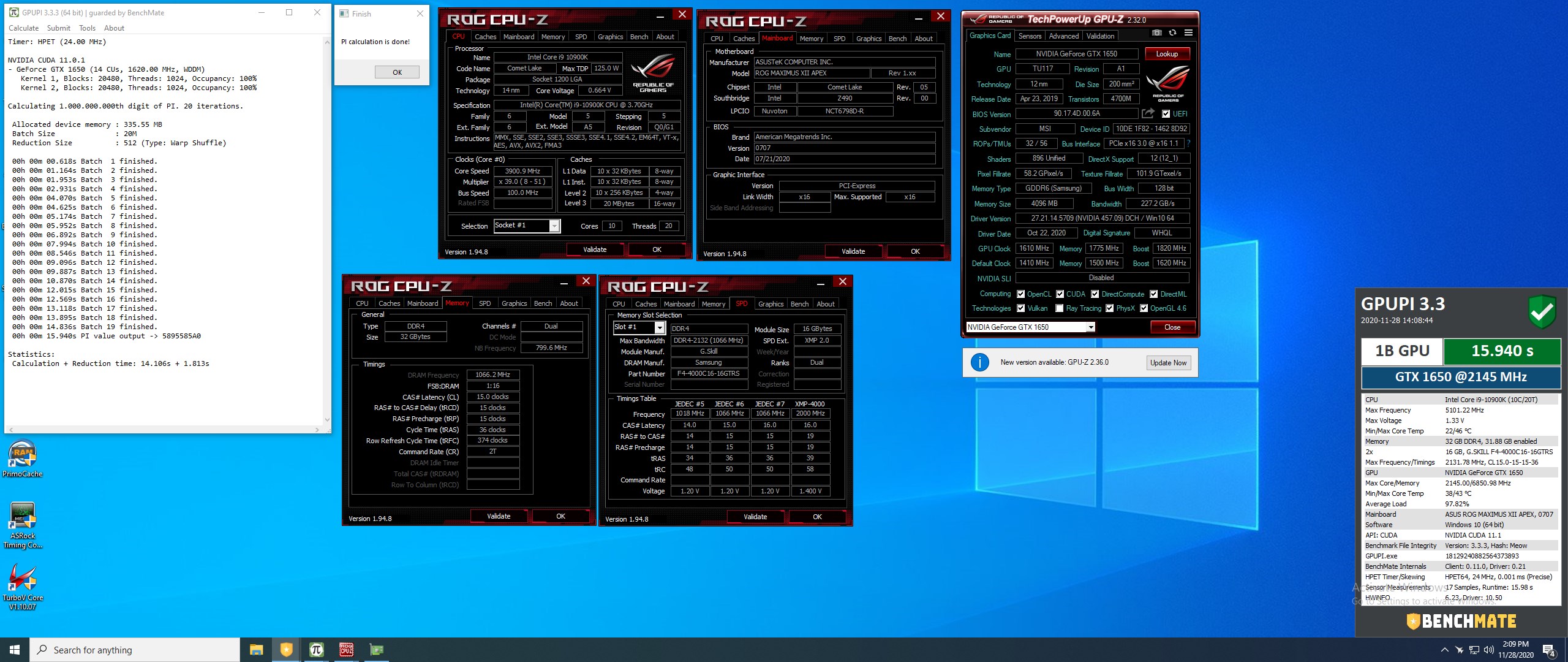Click the jet-shaped tray icon
The width and height of the screenshot is (1568, 662).
1459,650
